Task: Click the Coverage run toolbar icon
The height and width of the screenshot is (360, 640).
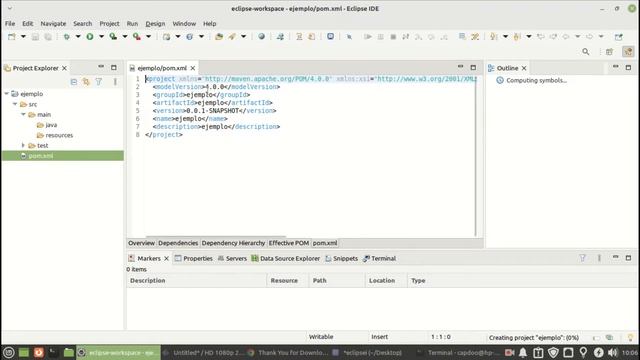Action: tap(113, 37)
